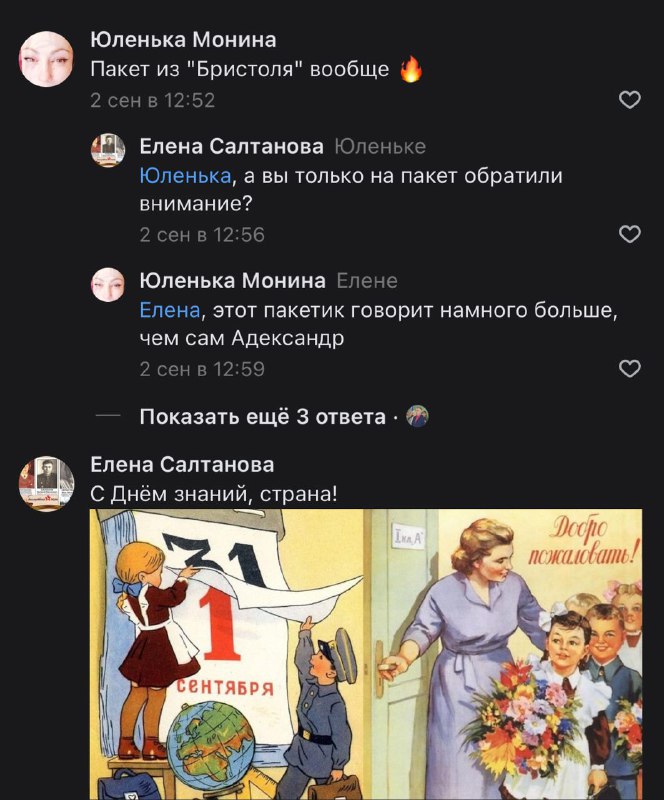Open the 2 сен в 12:52 timestamp

pyautogui.click(x=153, y=101)
